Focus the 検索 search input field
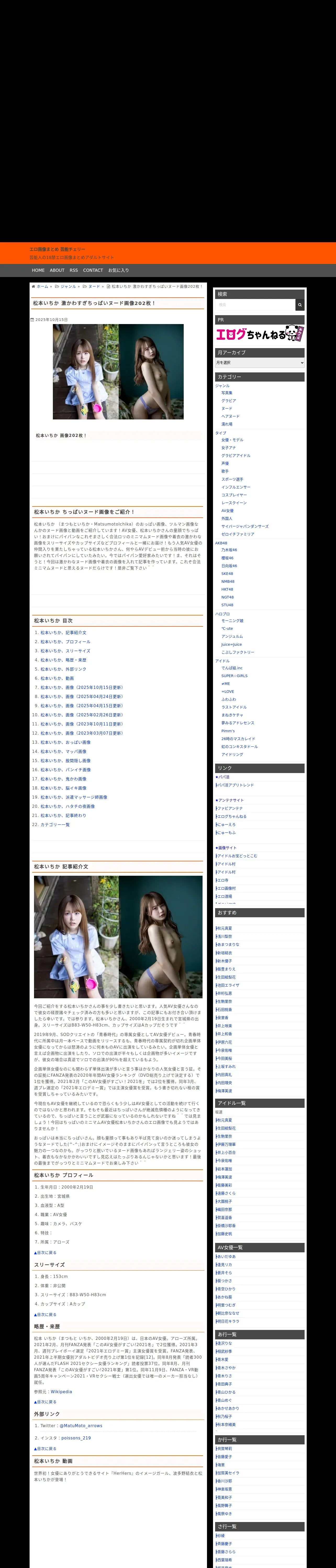This screenshot has width=336, height=1568. (x=255, y=304)
